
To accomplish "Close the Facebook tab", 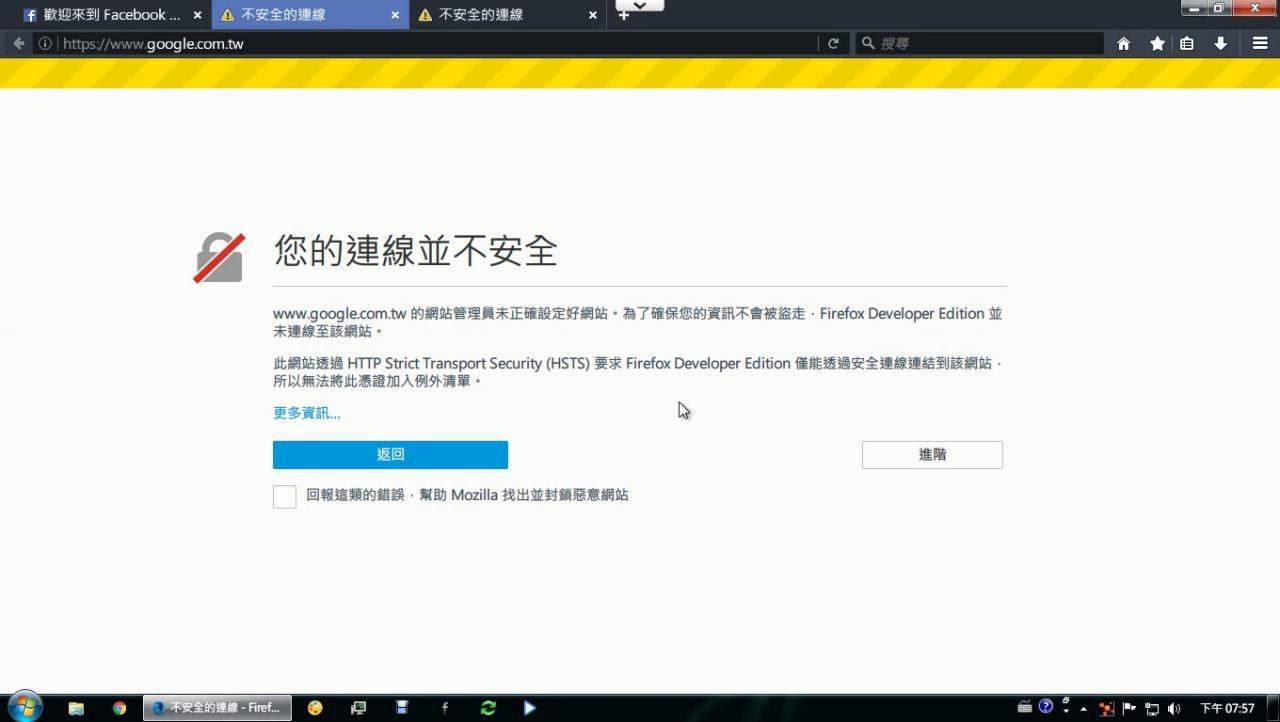I will tap(197, 16).
